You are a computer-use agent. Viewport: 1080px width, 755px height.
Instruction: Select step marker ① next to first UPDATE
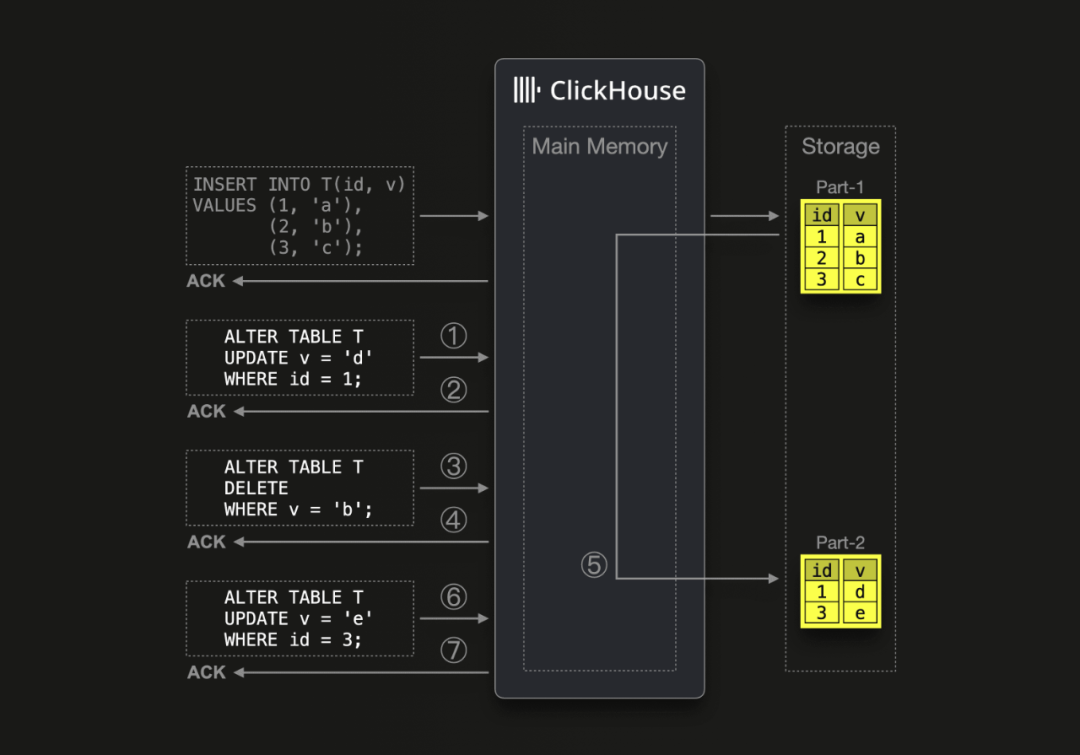click(454, 336)
